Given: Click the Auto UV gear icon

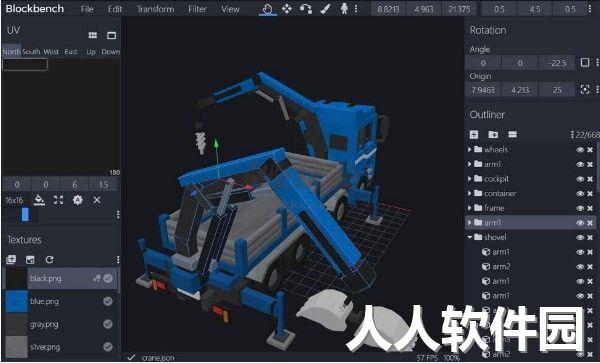Looking at the screenshot, I should click(x=78, y=200).
